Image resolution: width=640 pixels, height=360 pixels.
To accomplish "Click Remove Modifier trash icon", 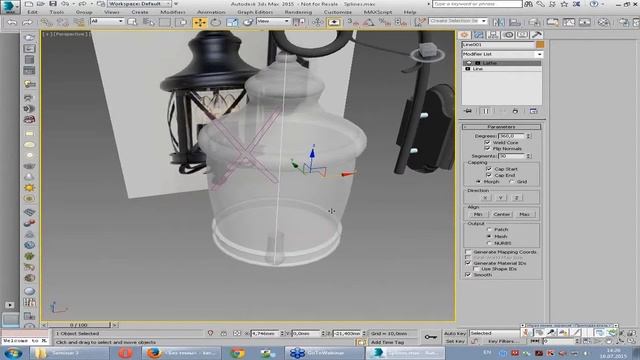I will [x=516, y=111].
